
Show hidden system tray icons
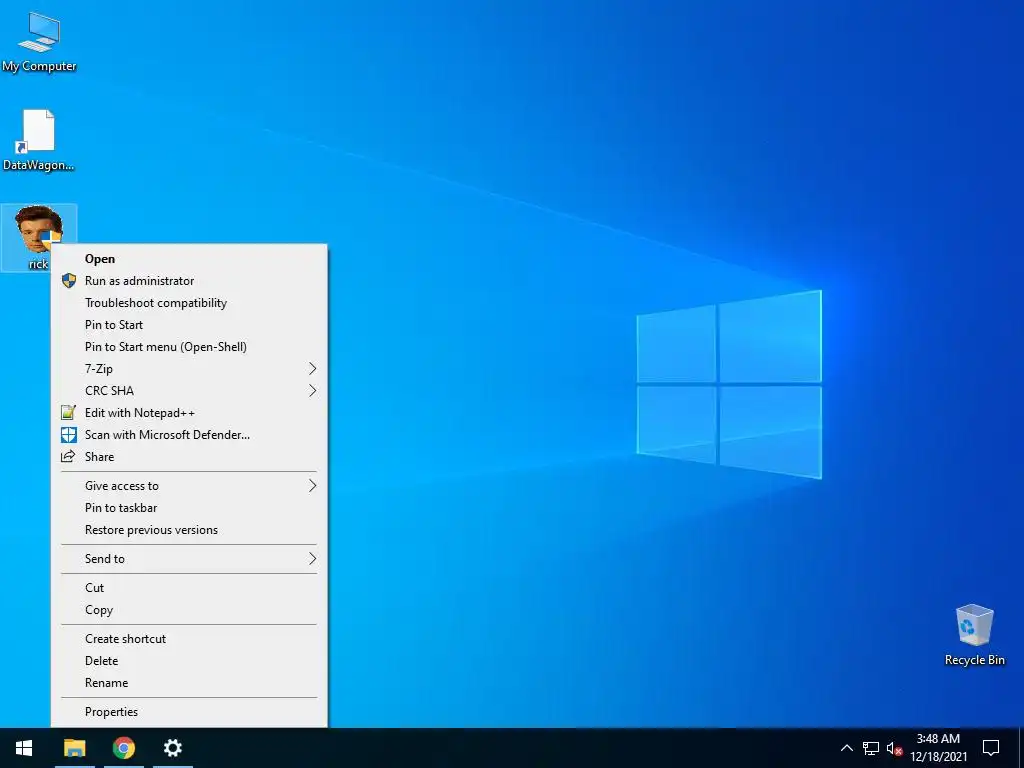(846, 748)
